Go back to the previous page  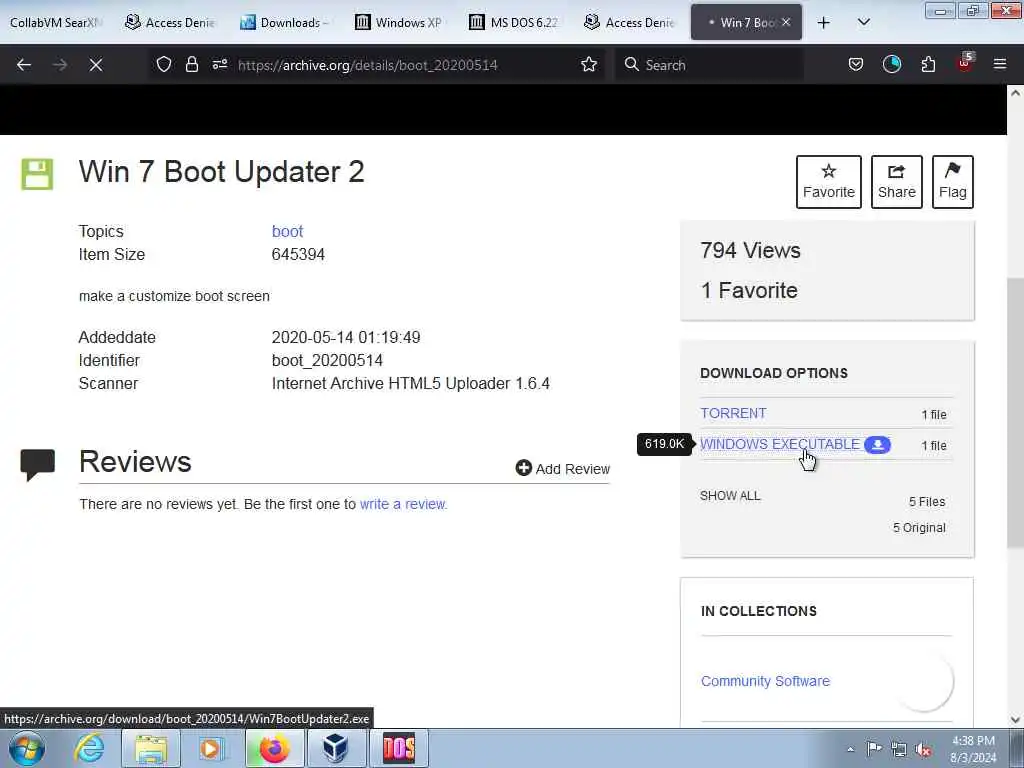tap(24, 65)
